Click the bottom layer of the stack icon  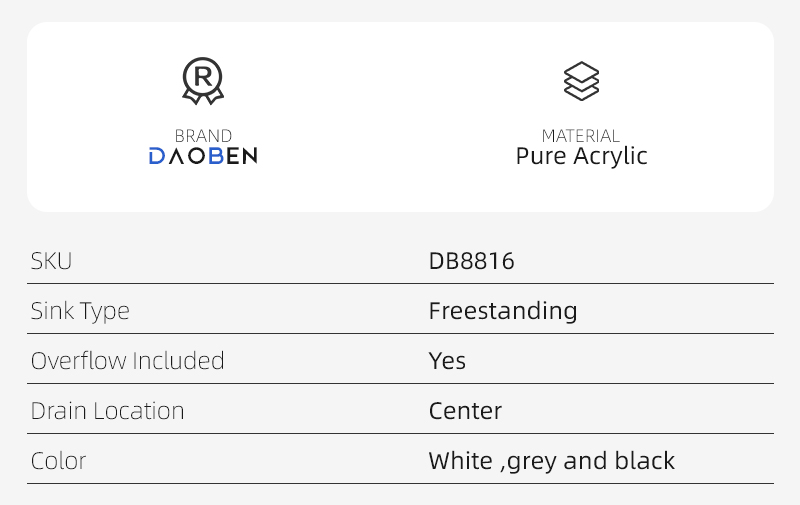point(581,93)
